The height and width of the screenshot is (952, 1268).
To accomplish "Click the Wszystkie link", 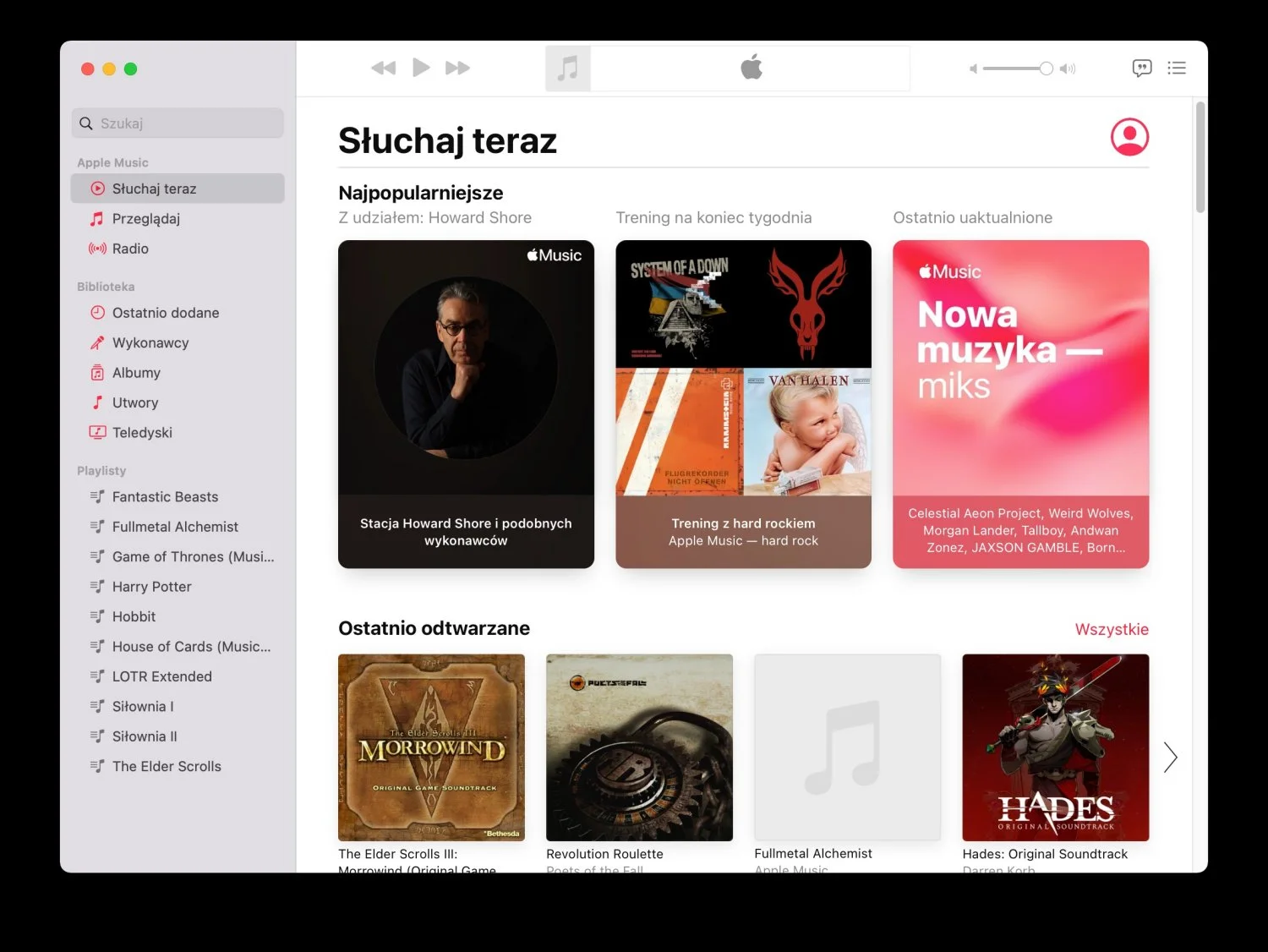I will pyautogui.click(x=1112, y=630).
